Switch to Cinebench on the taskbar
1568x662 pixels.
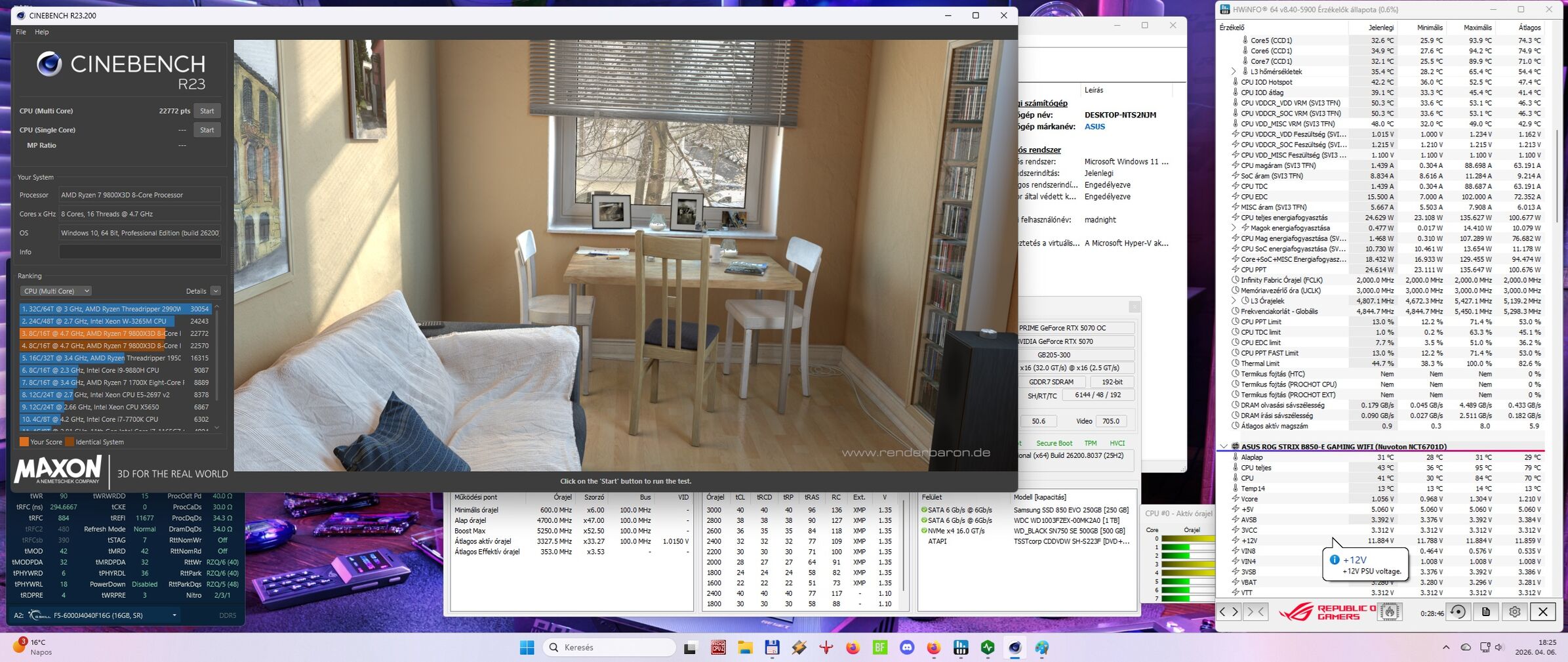click(x=1015, y=648)
